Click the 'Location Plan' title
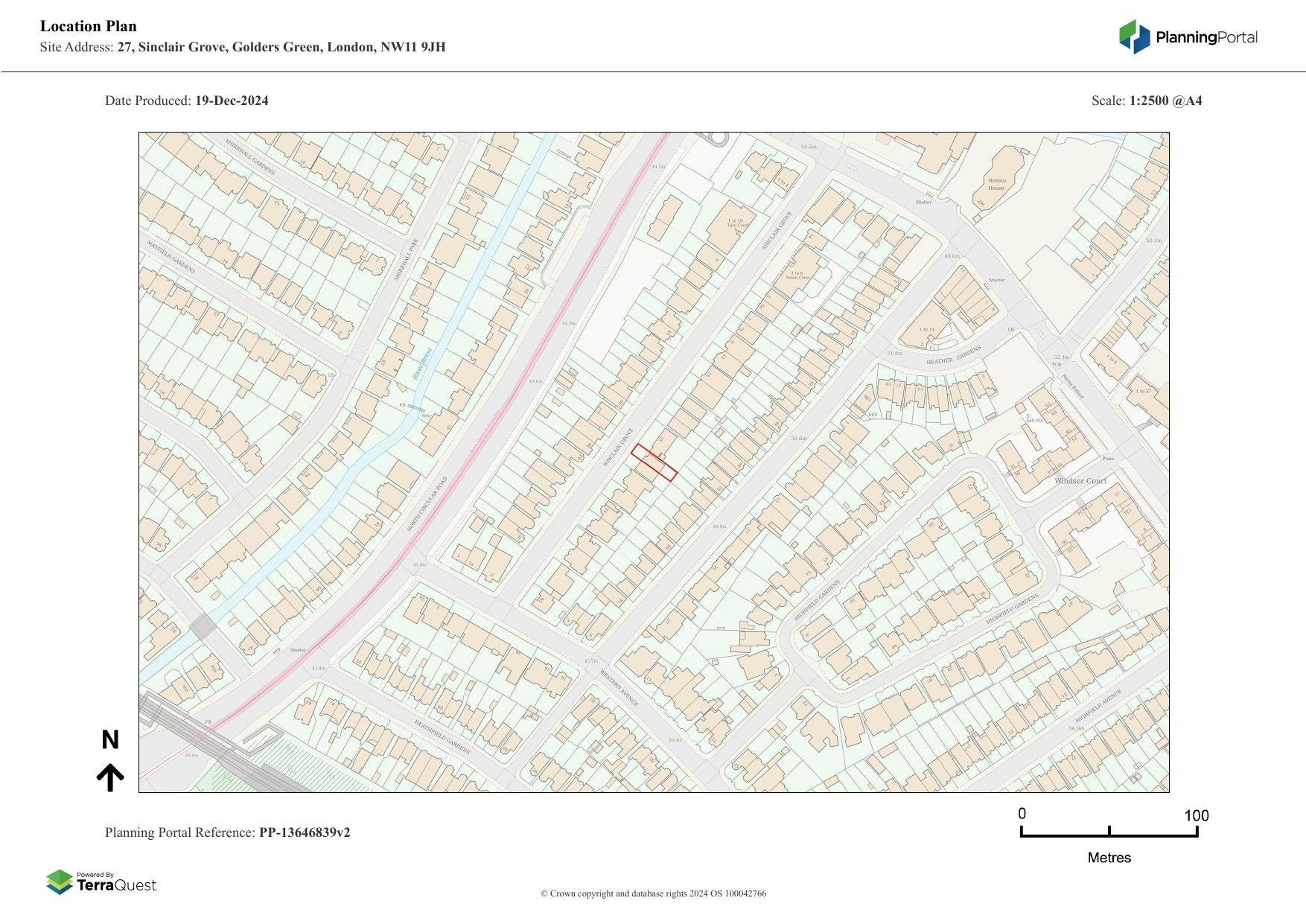Screen dimensions: 1306x924 pos(89,26)
